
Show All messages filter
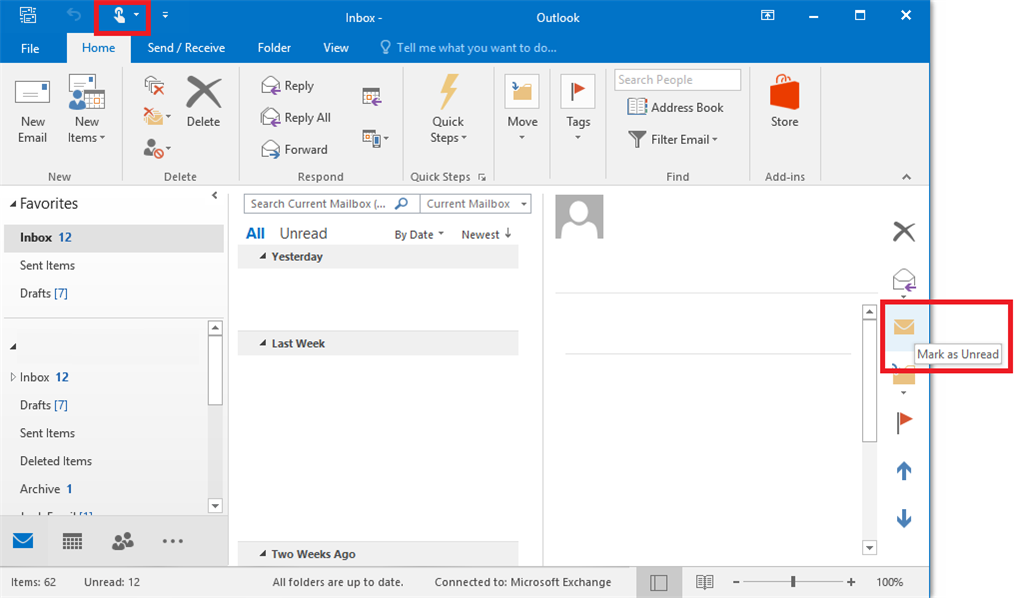[255, 234]
